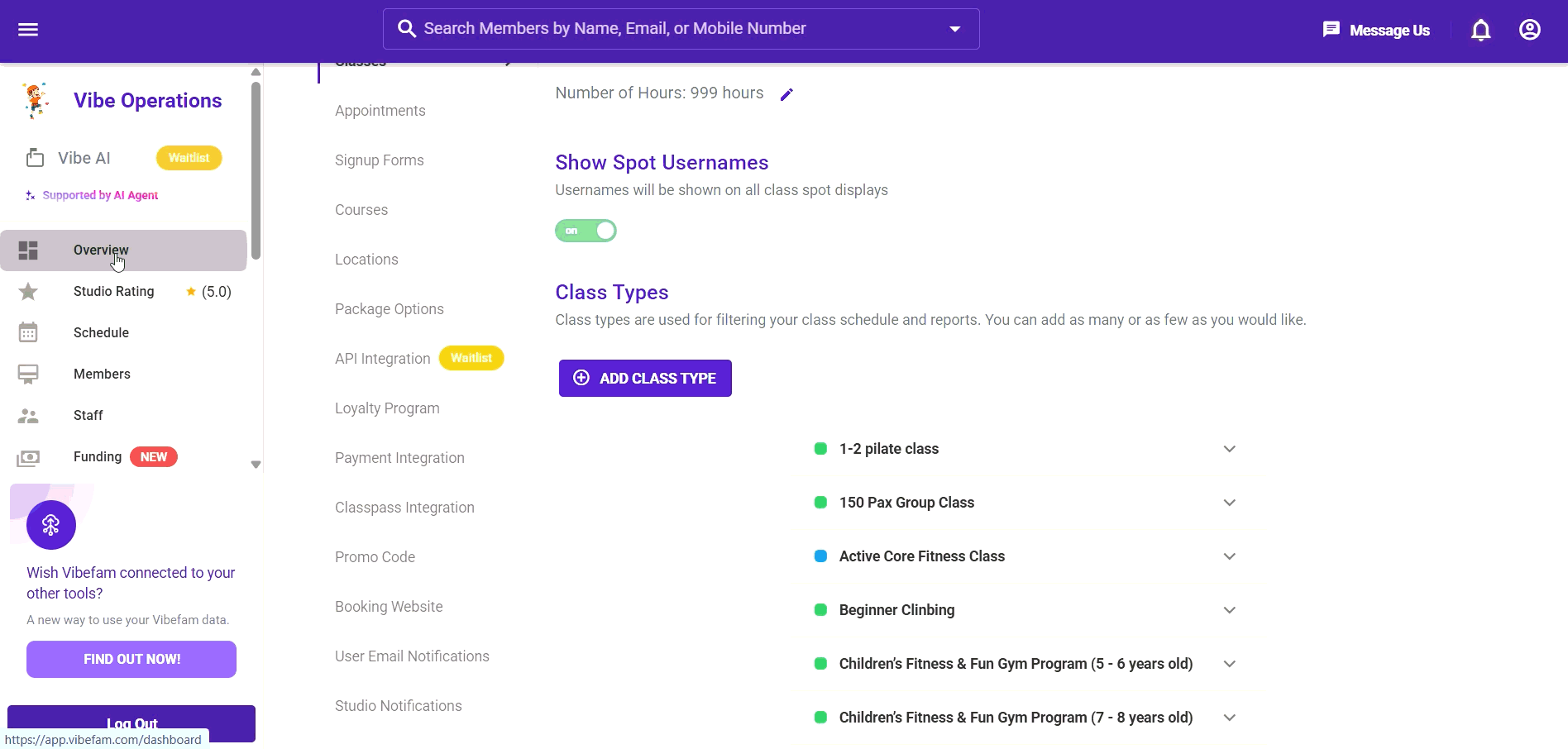Open Appointments settings section
Screen dimensions: 1568x749
tap(380, 111)
